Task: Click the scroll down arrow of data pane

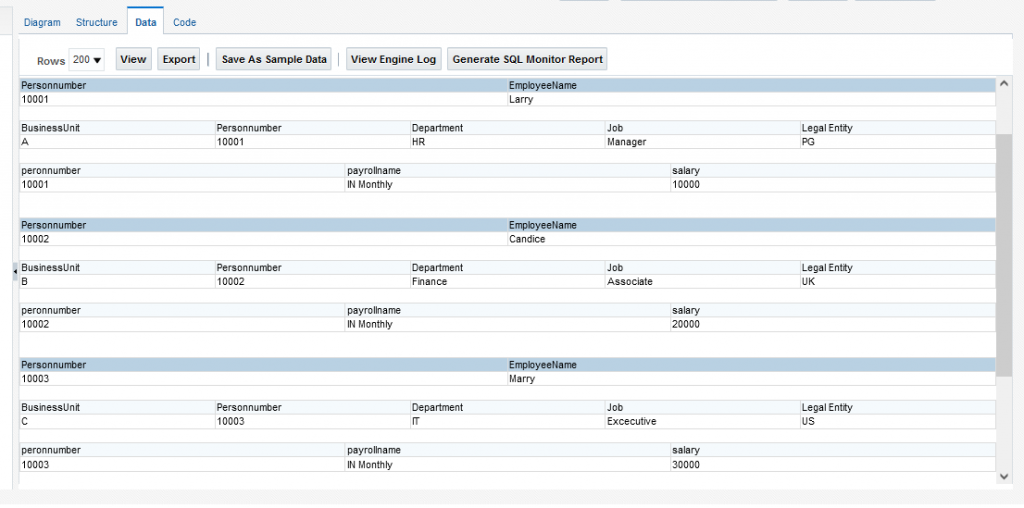Action: pyautogui.click(x=1004, y=477)
